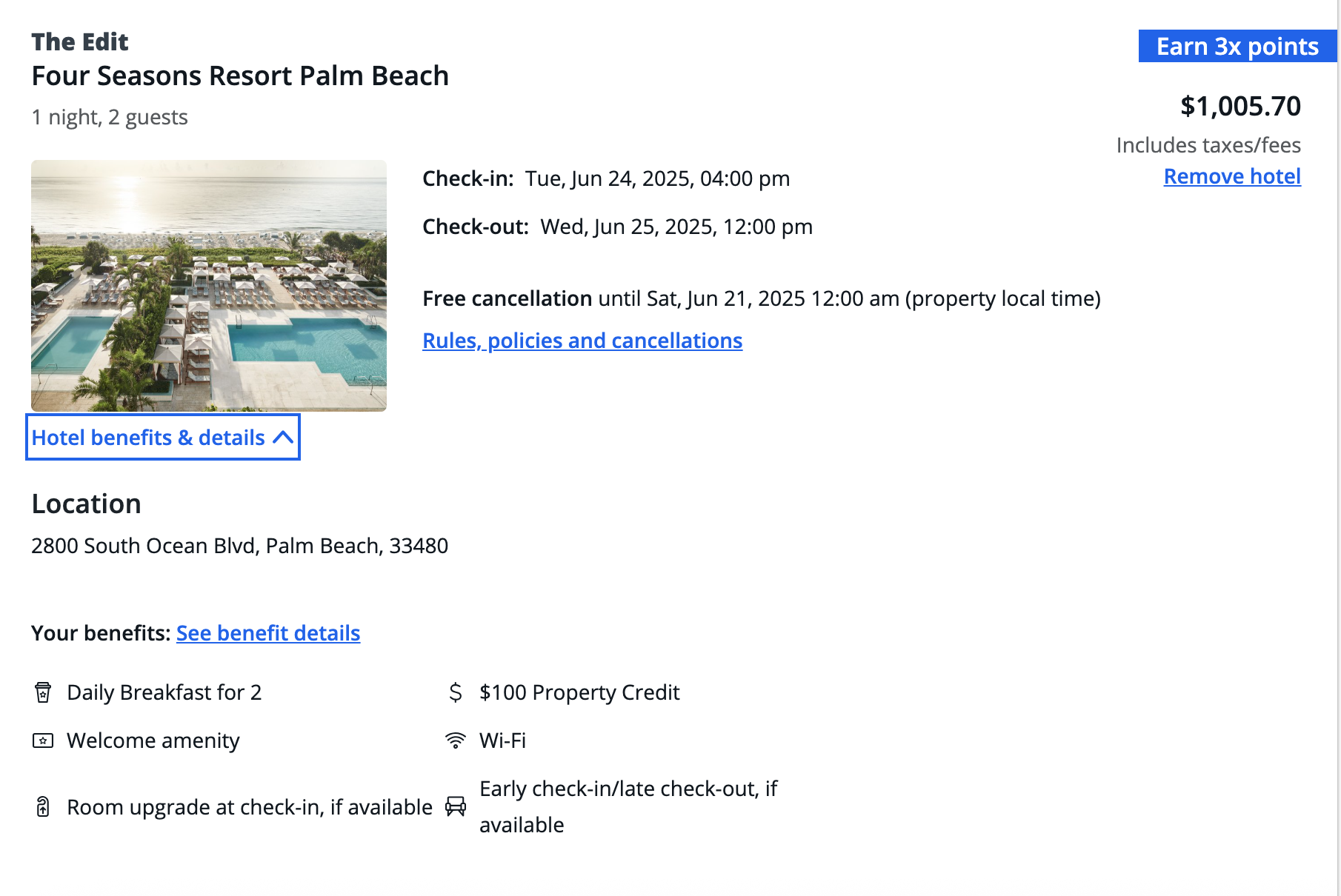Open Rules, policies and cancellations
This screenshot has height=896, width=1341.
pos(582,341)
